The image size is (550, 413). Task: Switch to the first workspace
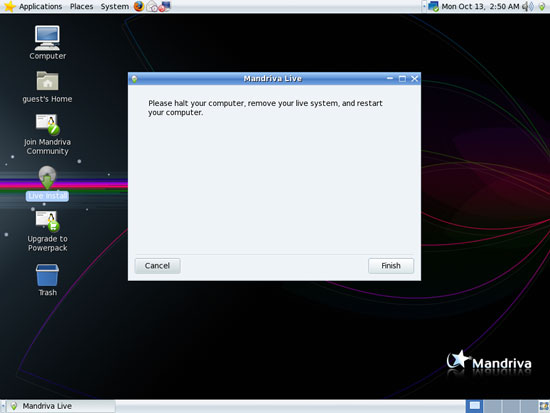click(475, 406)
